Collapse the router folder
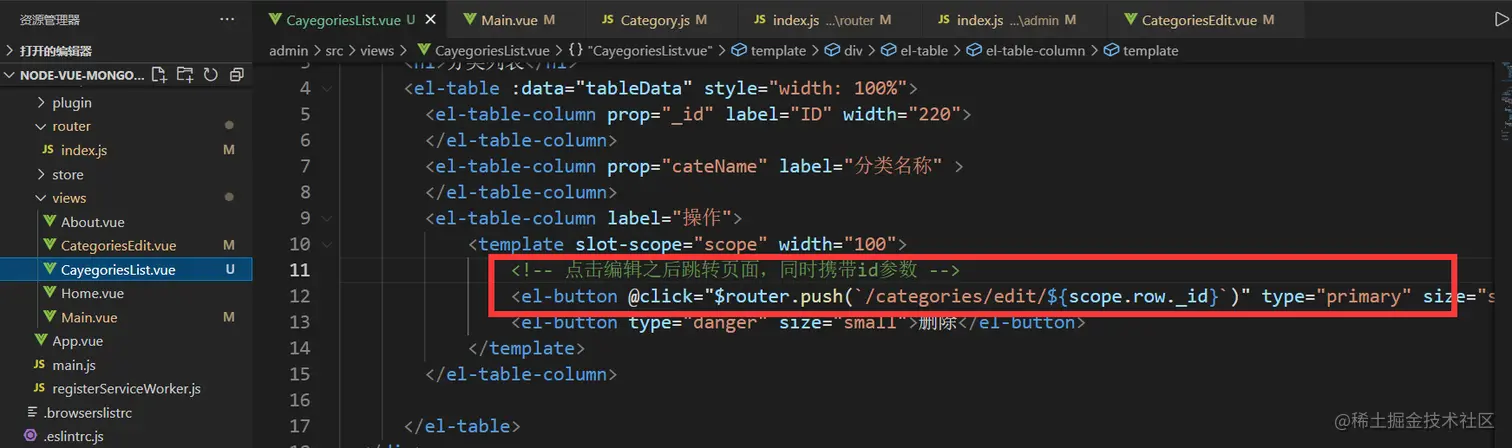The width and height of the screenshot is (1512, 448). tap(41, 126)
